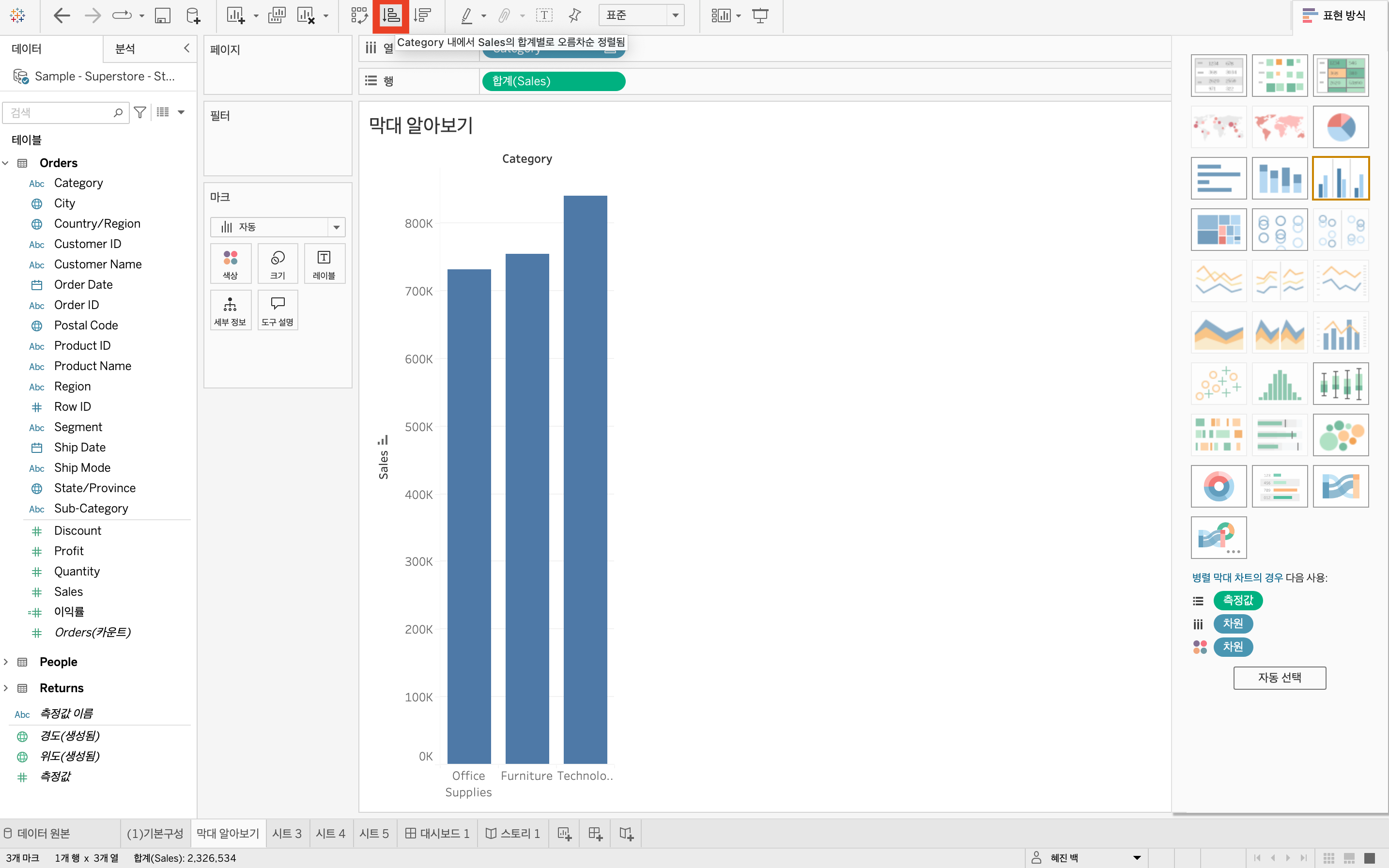Collapse the side data pane

186,48
